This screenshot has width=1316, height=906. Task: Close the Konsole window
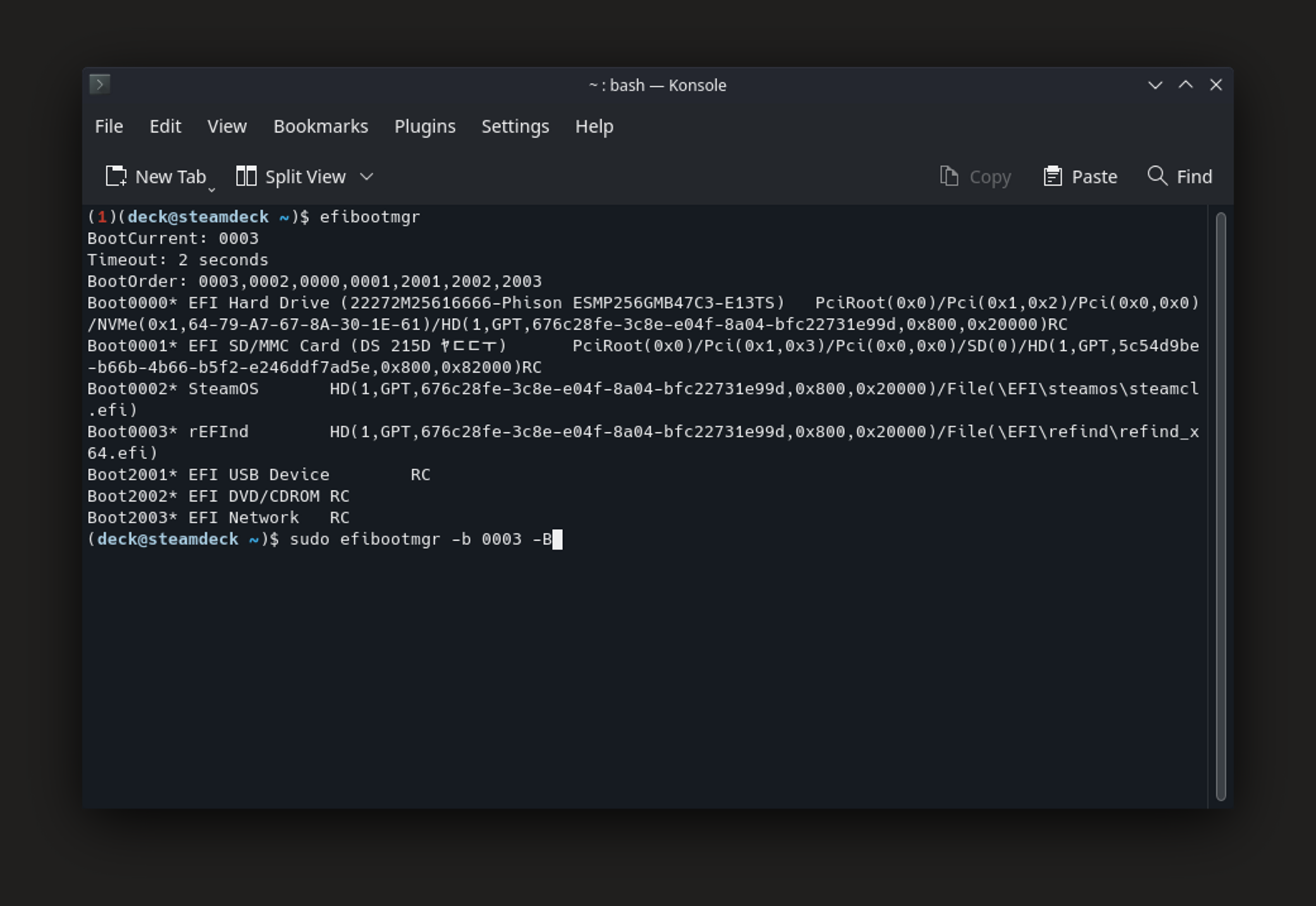coord(1215,85)
